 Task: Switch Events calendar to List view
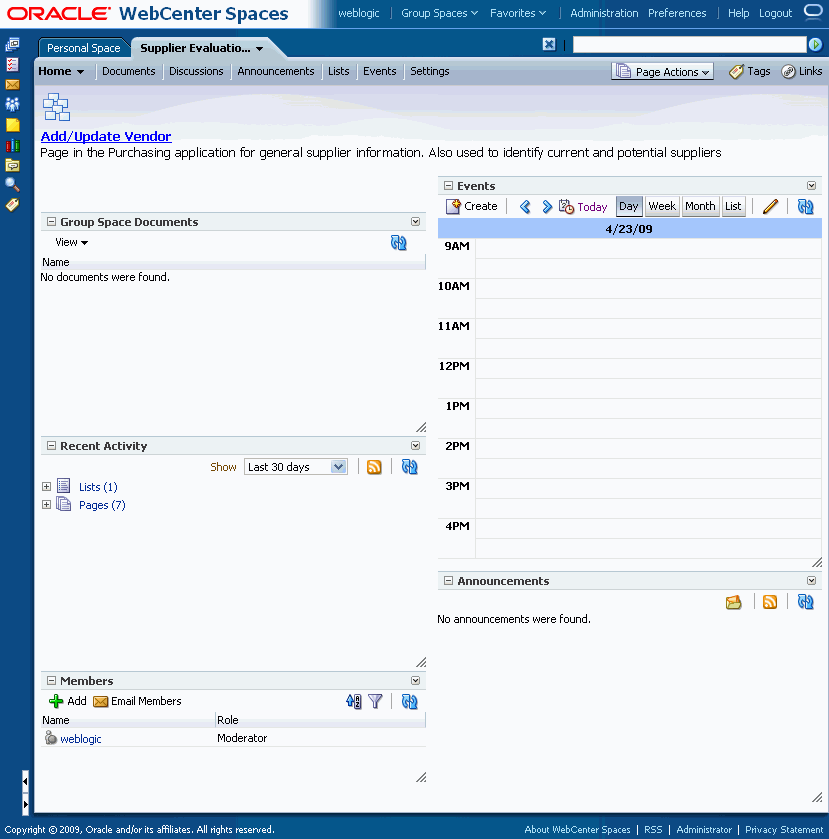733,207
